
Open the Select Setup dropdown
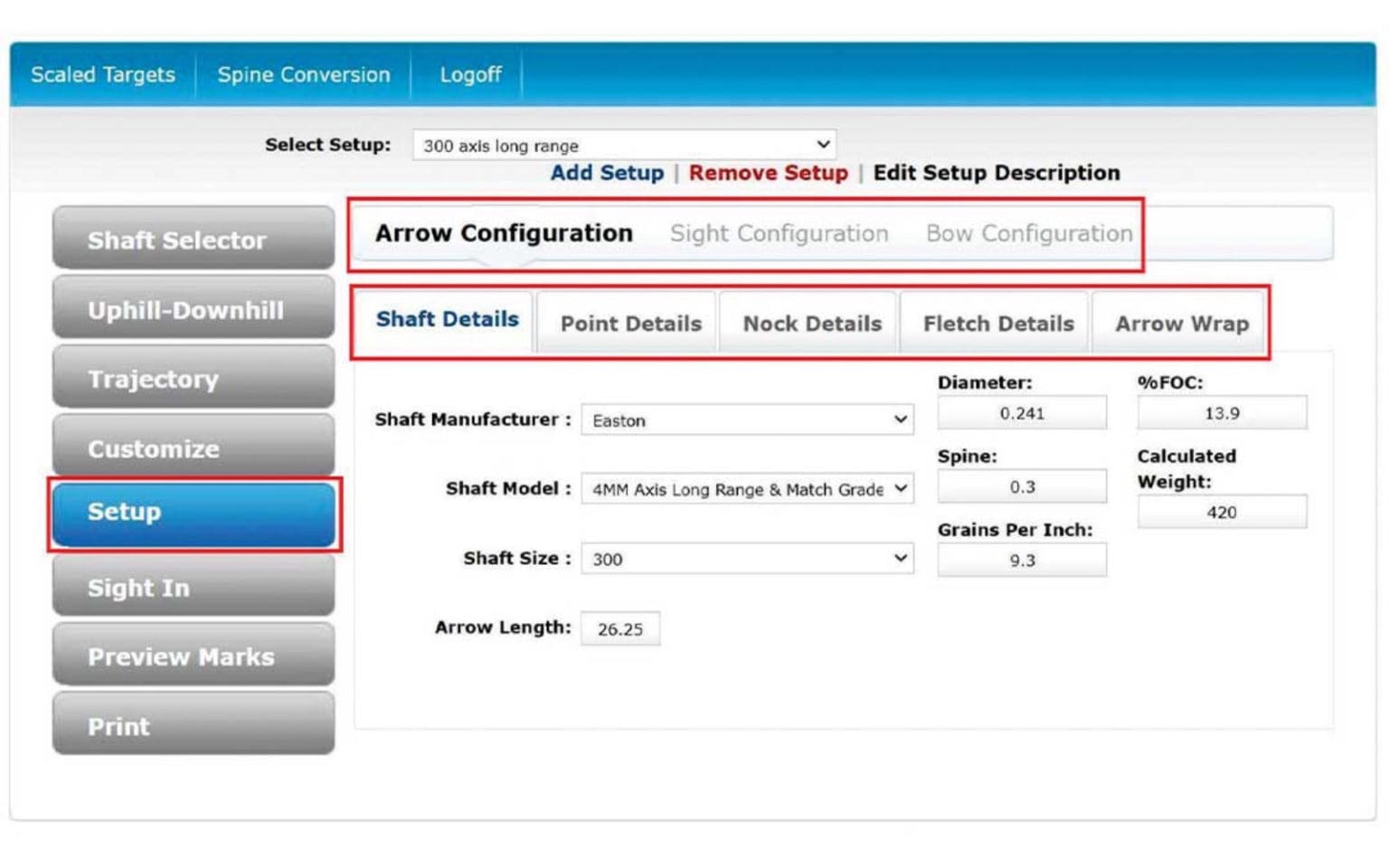[x=624, y=145]
